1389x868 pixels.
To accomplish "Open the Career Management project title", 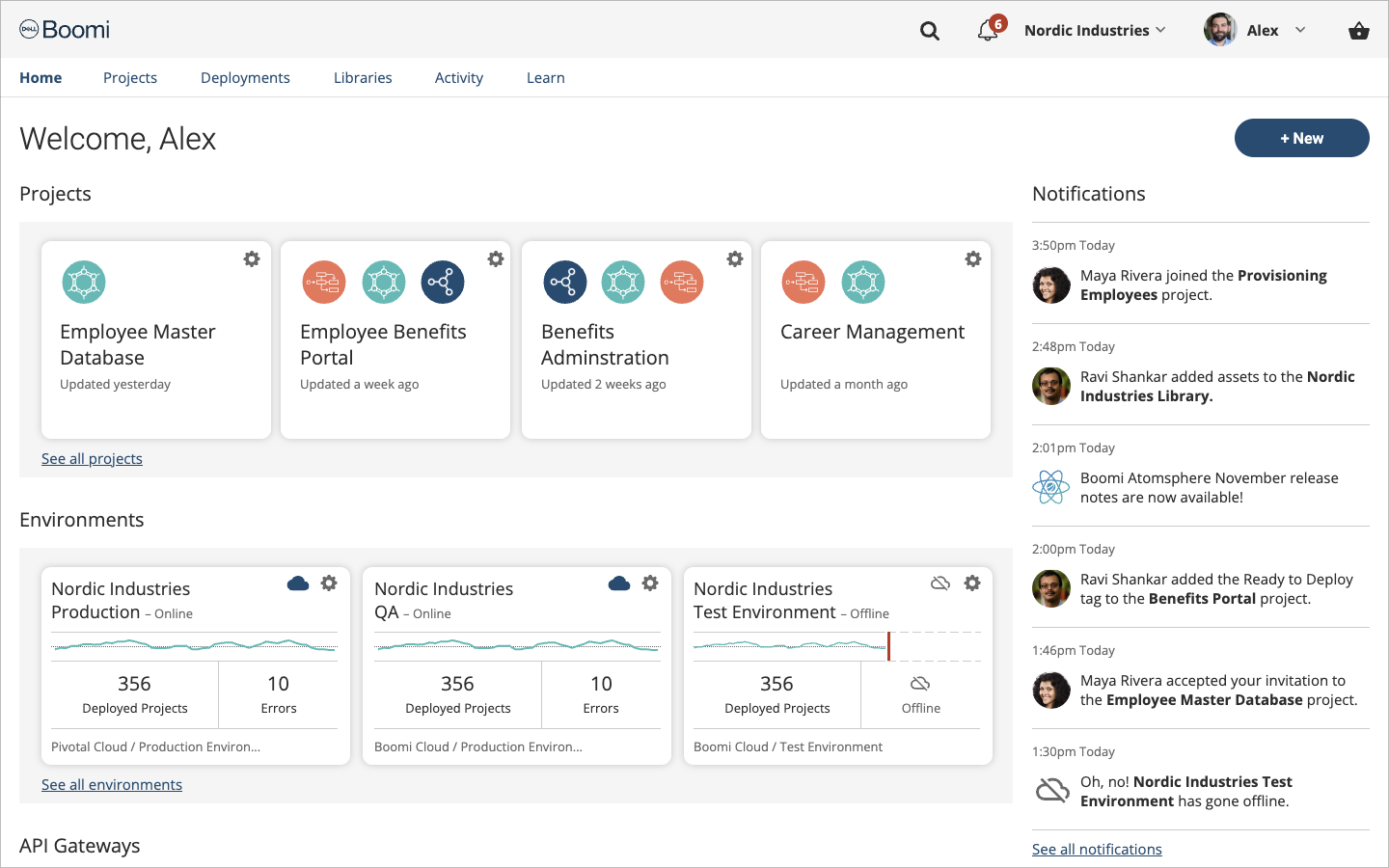I will pos(872,332).
